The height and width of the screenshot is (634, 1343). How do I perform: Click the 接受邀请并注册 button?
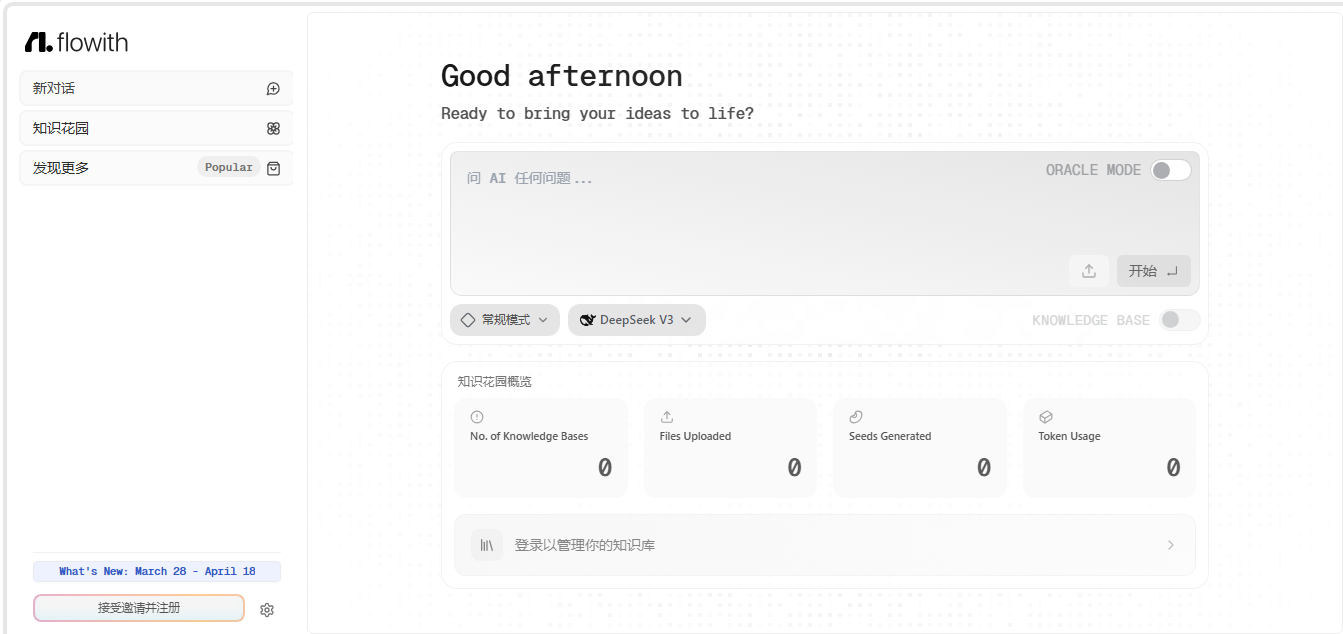[x=139, y=608]
